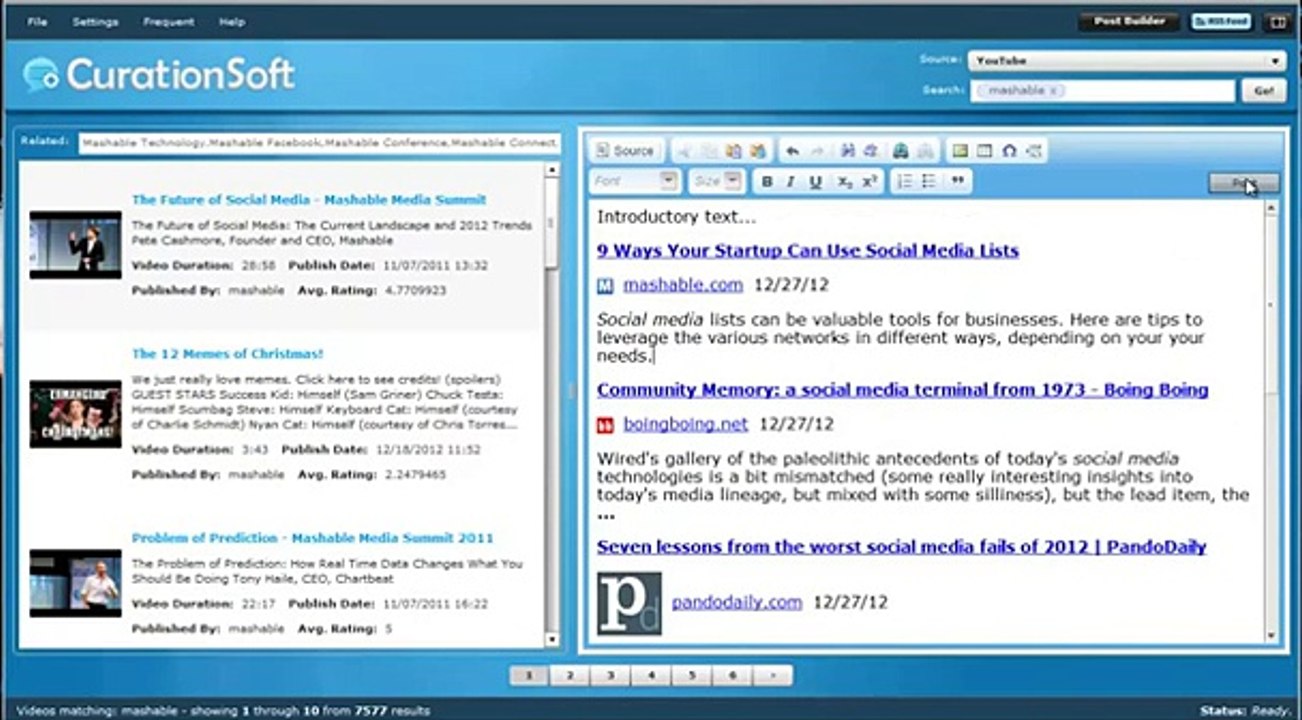
Task: Go to results page 6
Action: click(x=732, y=676)
